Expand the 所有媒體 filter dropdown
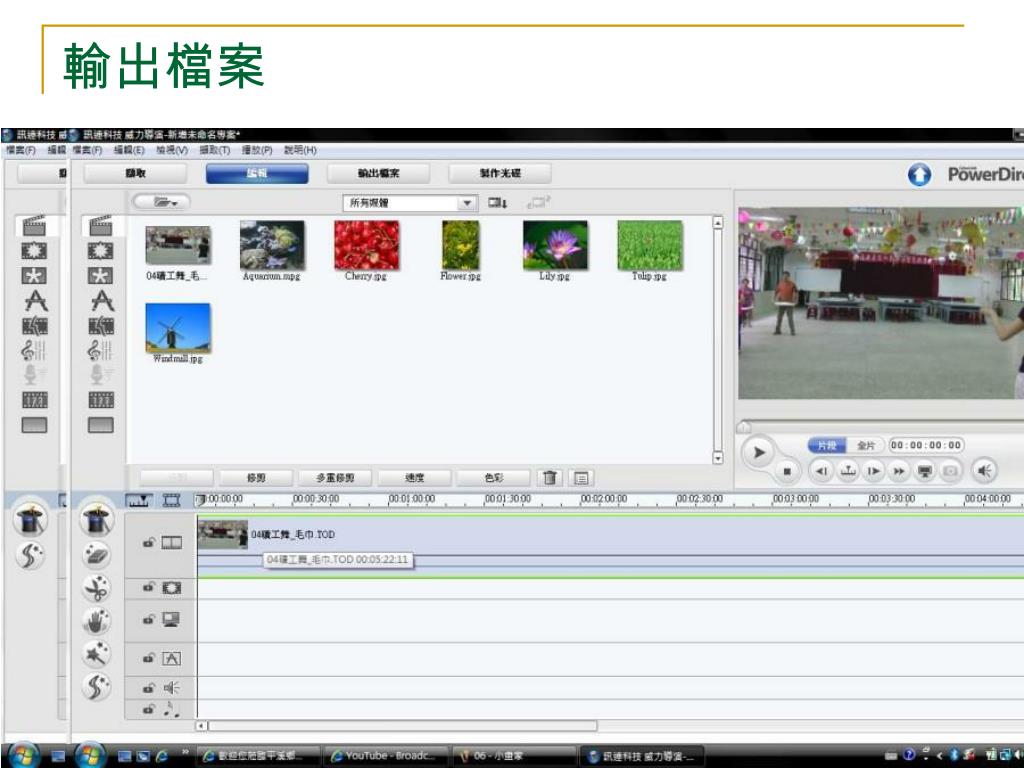 466,203
